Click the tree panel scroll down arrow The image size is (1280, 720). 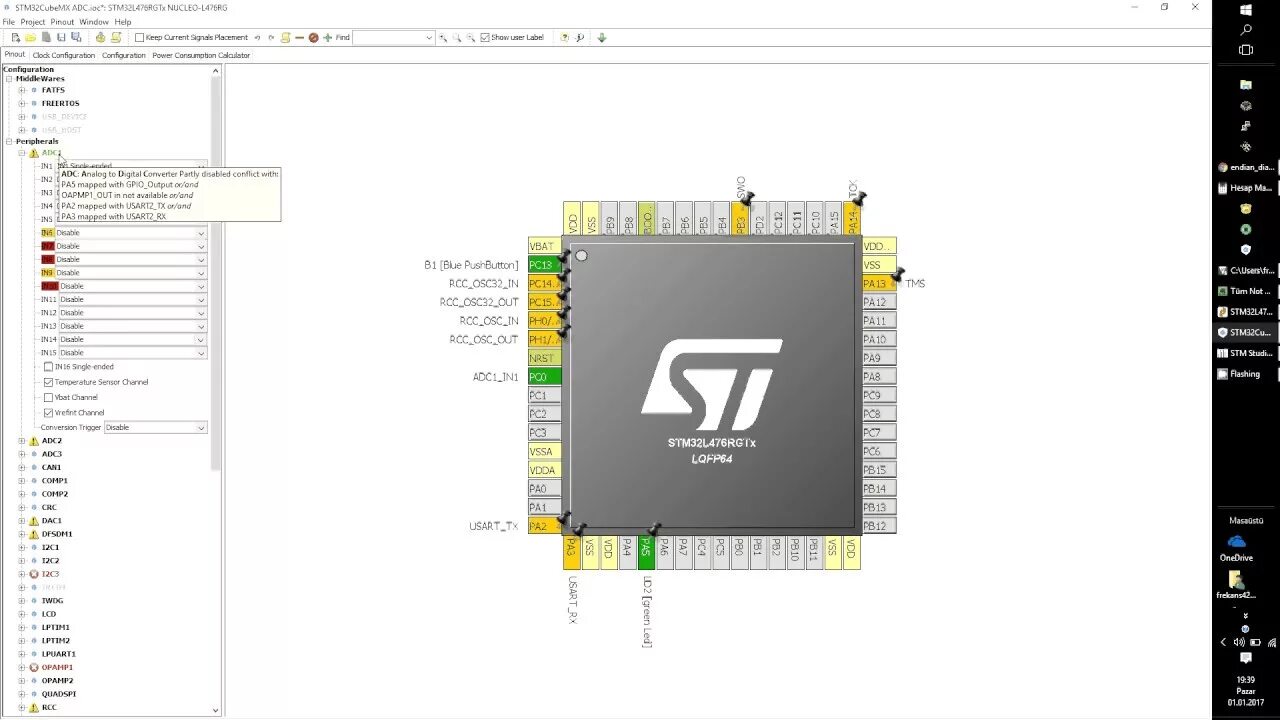click(x=216, y=710)
